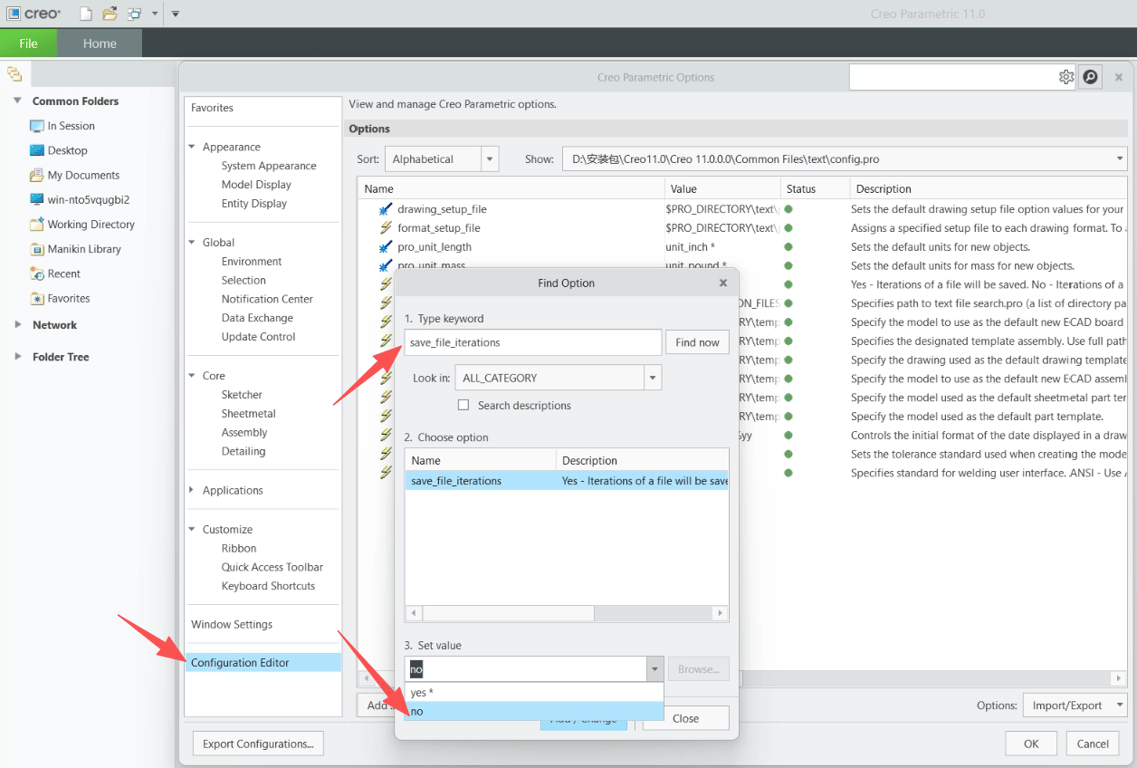The image size is (1137, 768).
Task: Click the Description column header in options table
Action: coord(987,189)
